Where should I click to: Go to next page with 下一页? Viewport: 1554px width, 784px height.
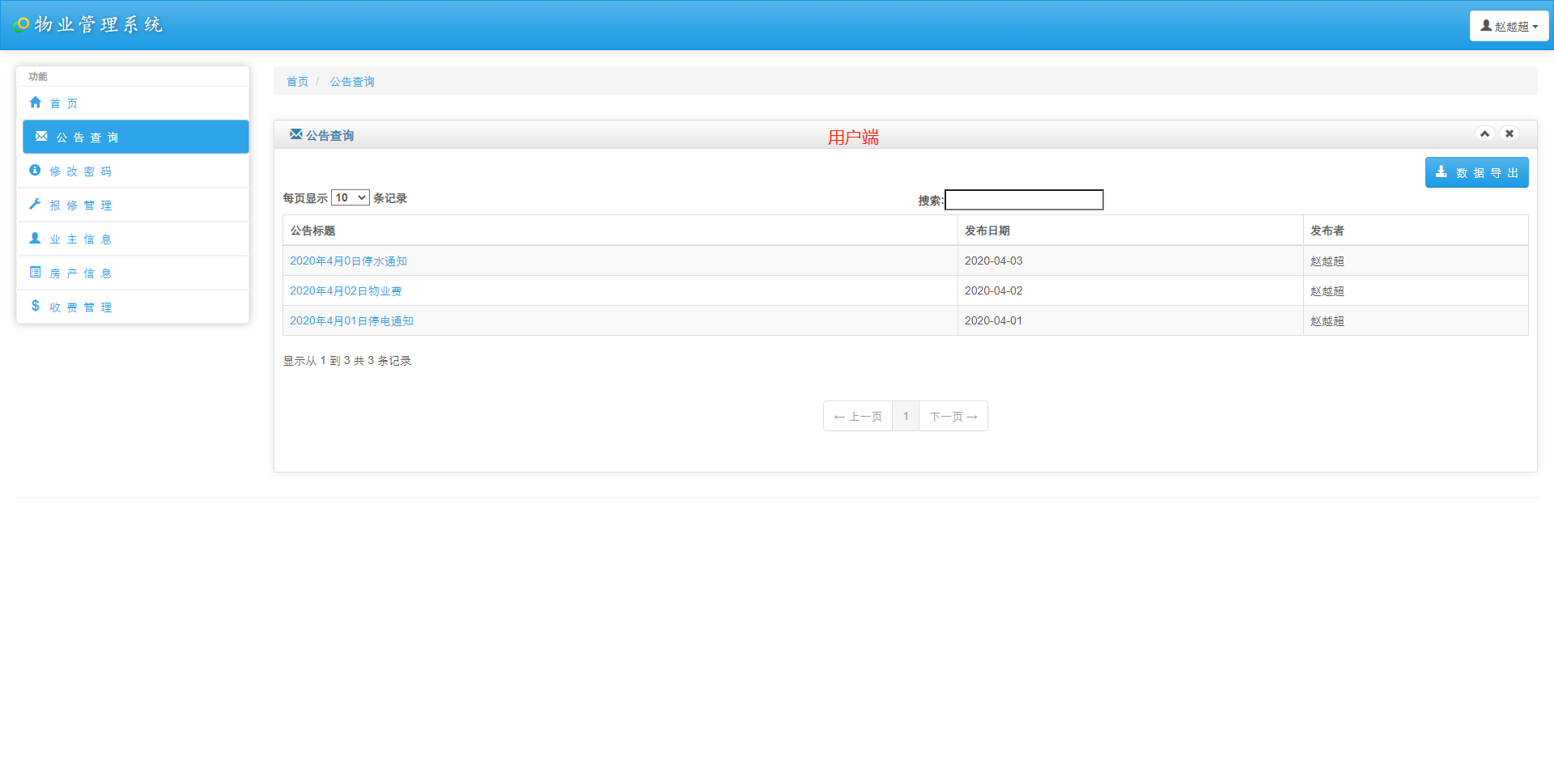(x=953, y=416)
